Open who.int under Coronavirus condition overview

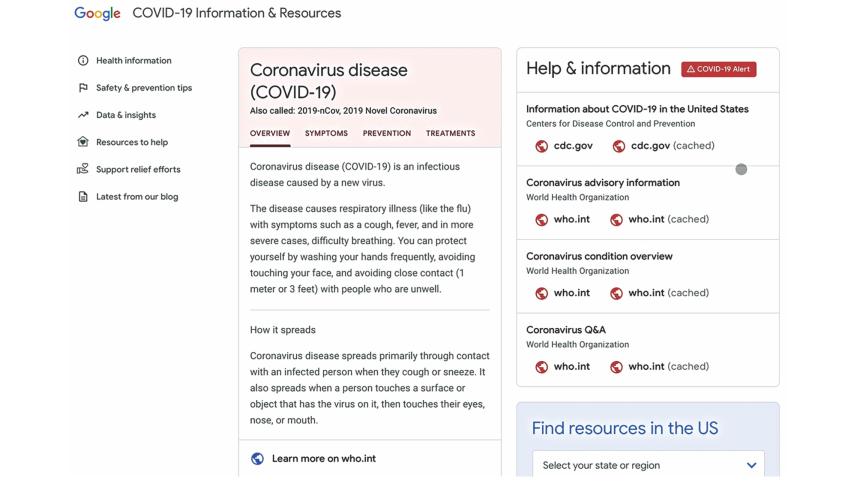click(x=571, y=293)
